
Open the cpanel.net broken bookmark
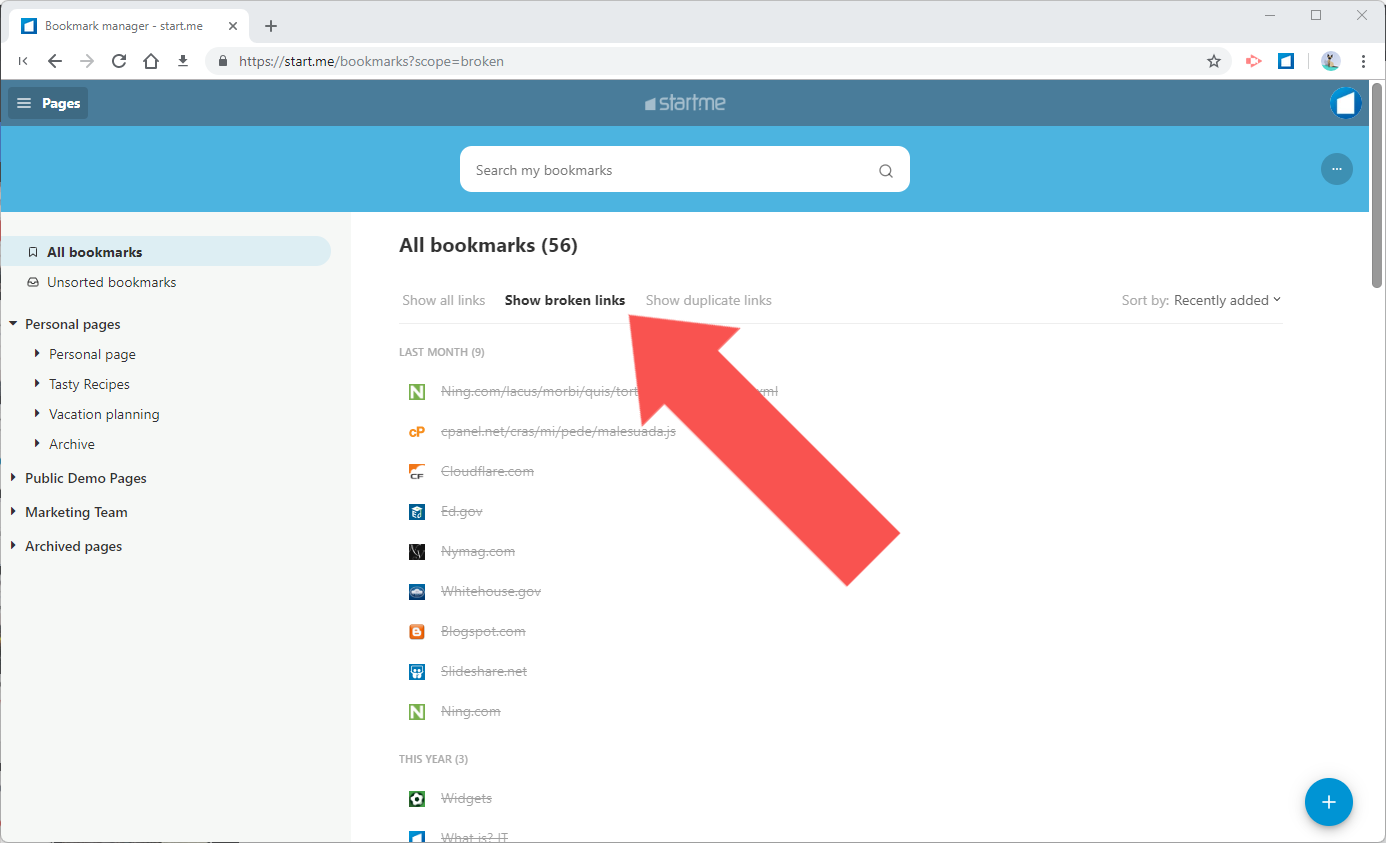click(558, 431)
